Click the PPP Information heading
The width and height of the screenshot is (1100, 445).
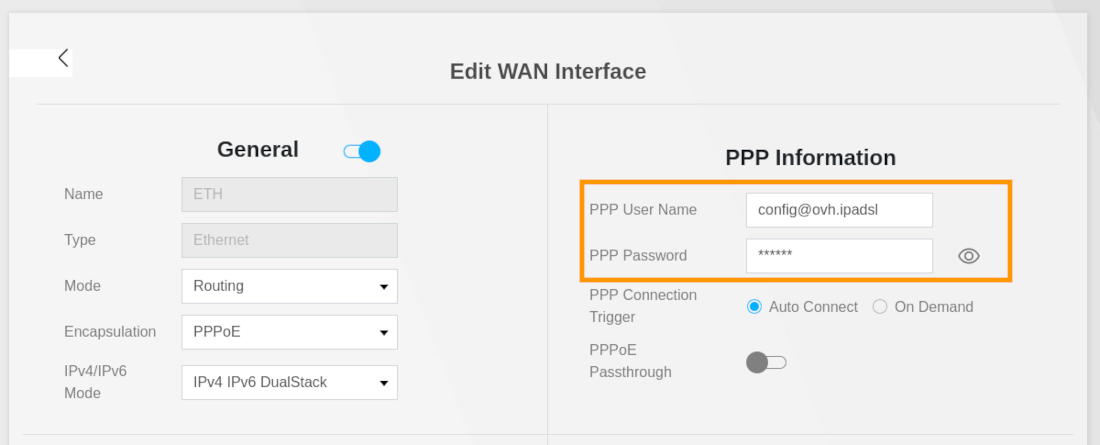click(810, 158)
